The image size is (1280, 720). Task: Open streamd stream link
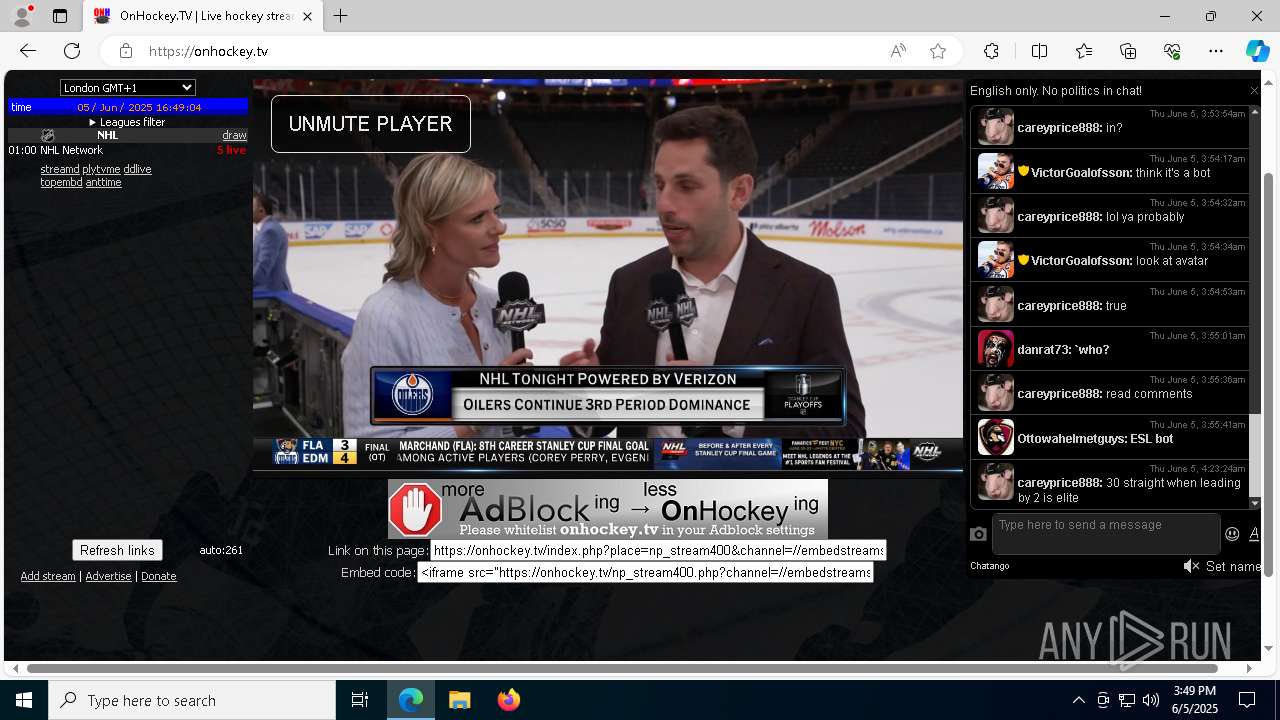pyautogui.click(x=60, y=169)
